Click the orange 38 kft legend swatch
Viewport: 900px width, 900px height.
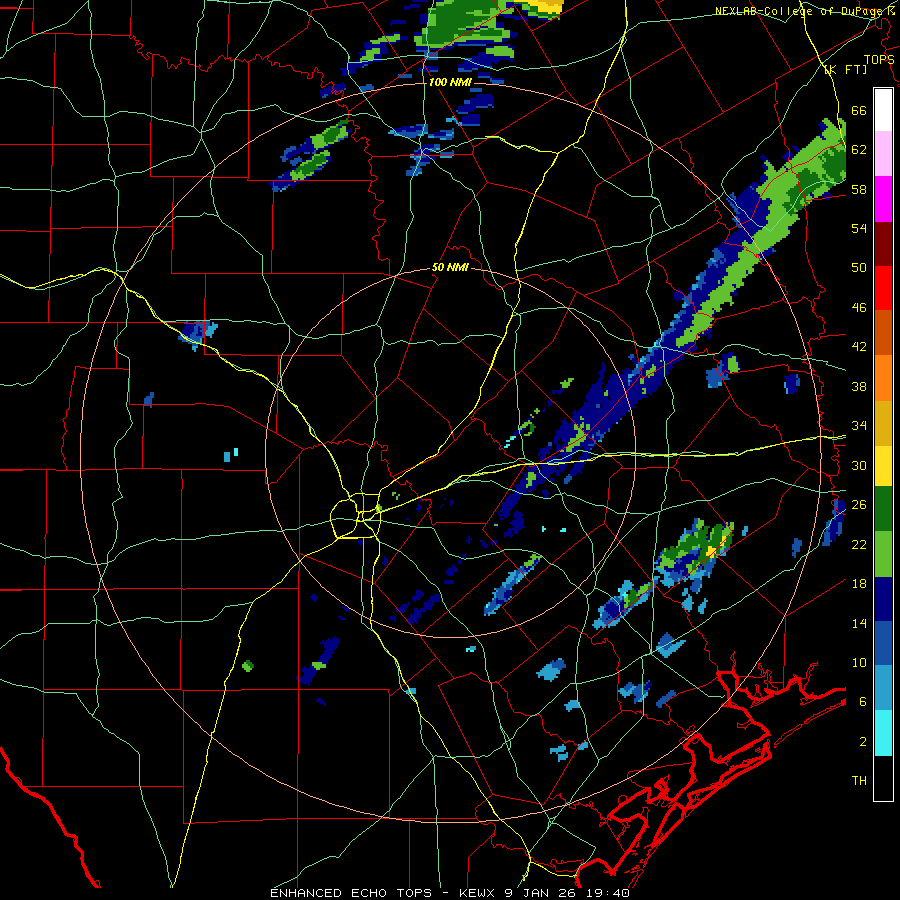click(x=883, y=377)
